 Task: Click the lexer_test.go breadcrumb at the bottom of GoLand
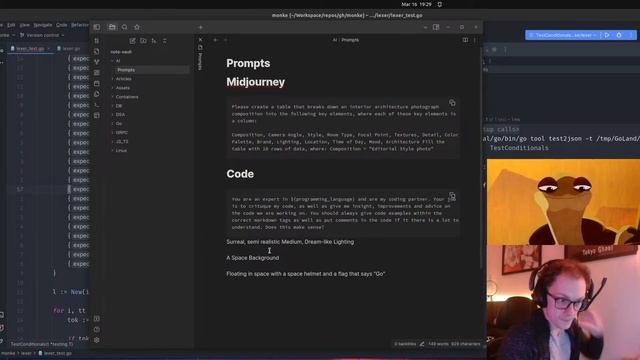pyautogui.click(x=55, y=353)
